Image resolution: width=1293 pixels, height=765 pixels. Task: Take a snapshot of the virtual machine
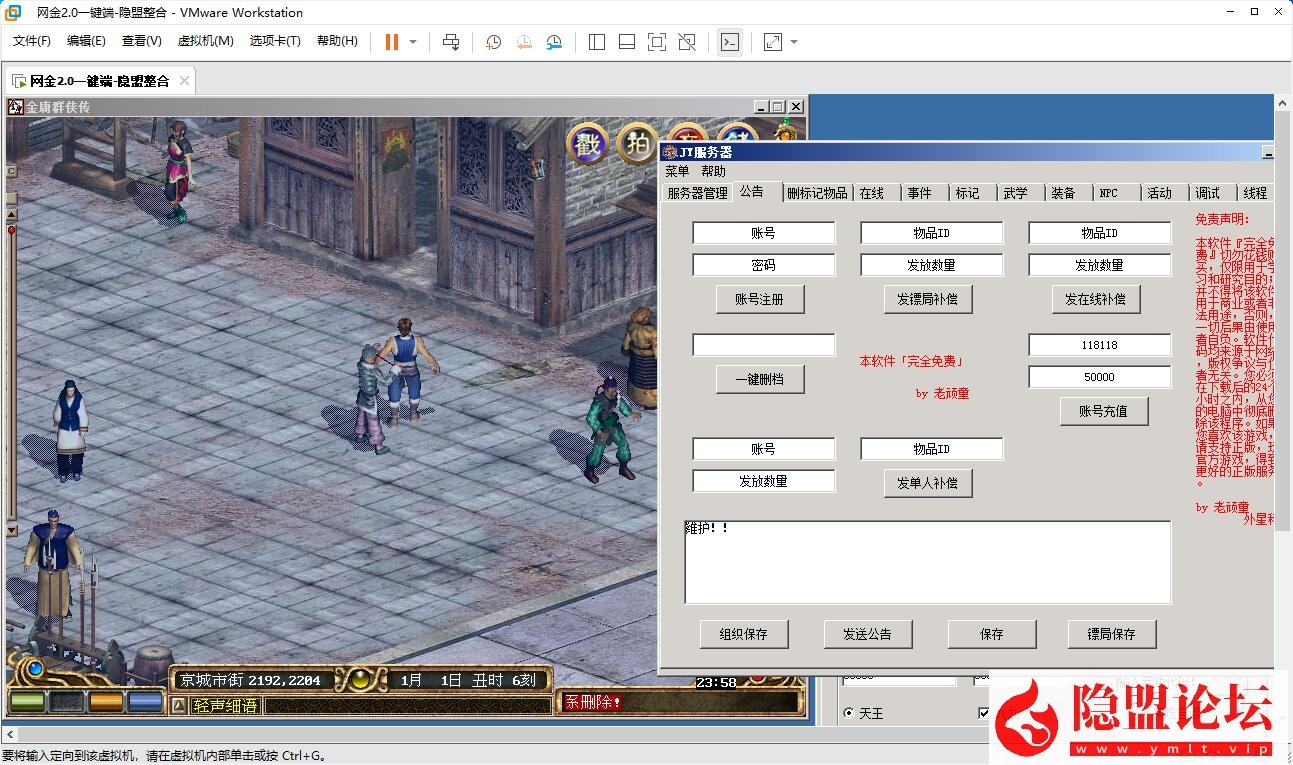pos(492,42)
